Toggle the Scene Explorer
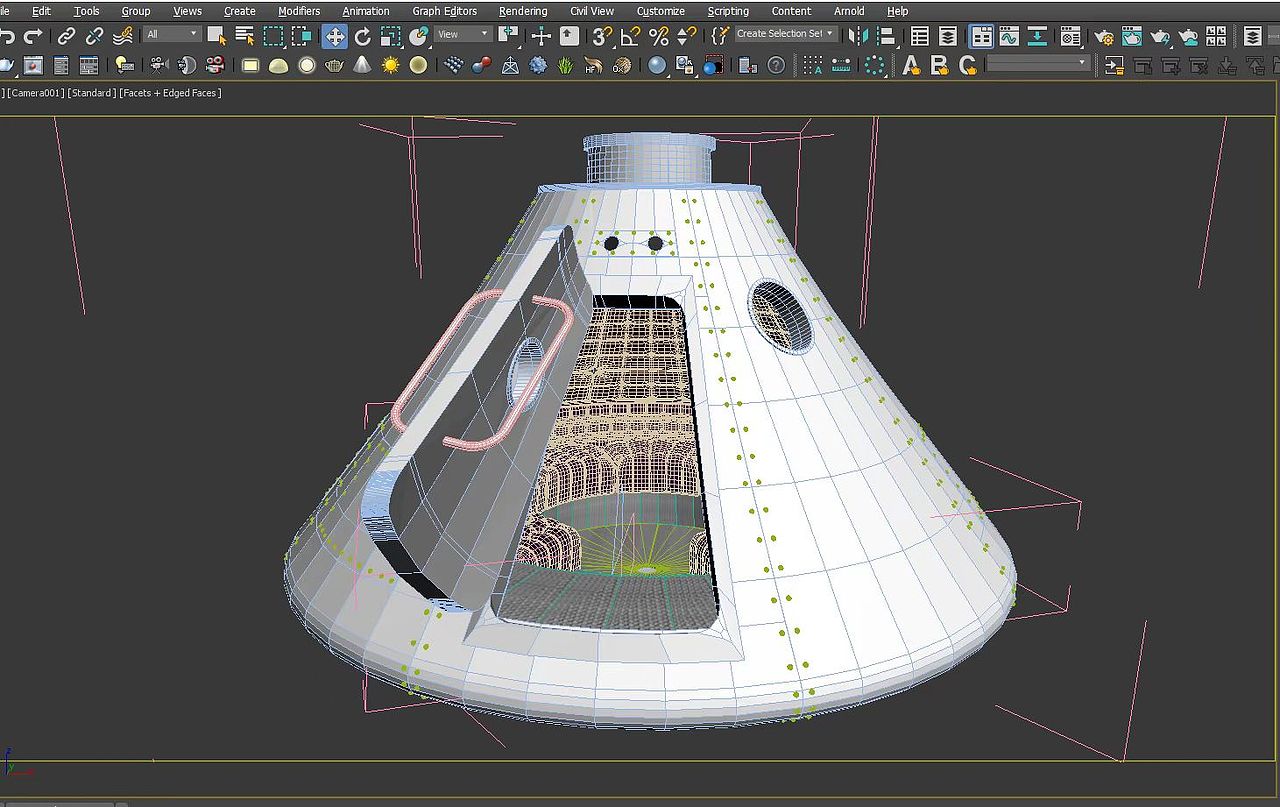Screen dimensions: 1280x807 pyautogui.click(x=920, y=37)
